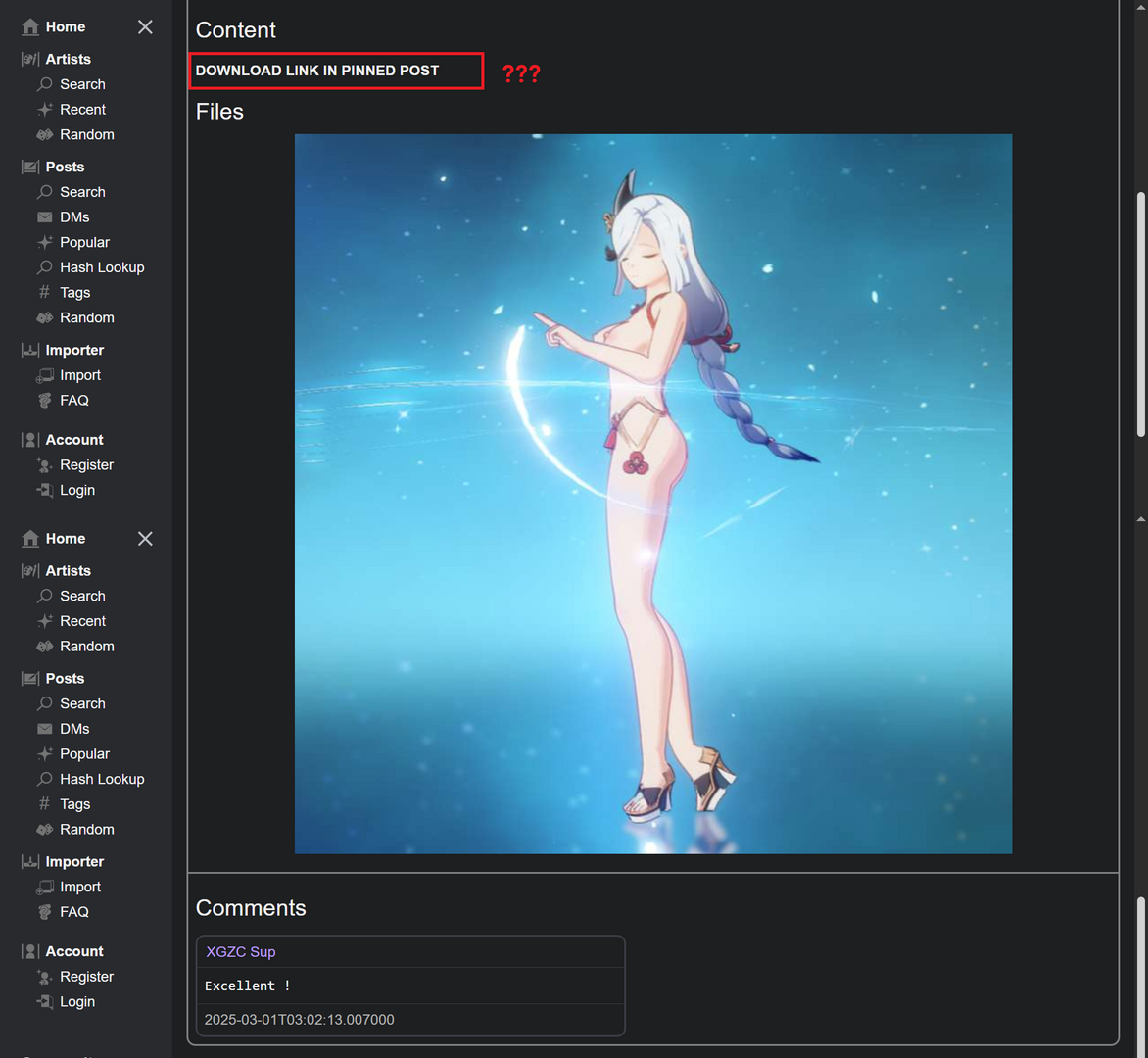Click the Popular sparkle icon in upper menu

point(45,242)
